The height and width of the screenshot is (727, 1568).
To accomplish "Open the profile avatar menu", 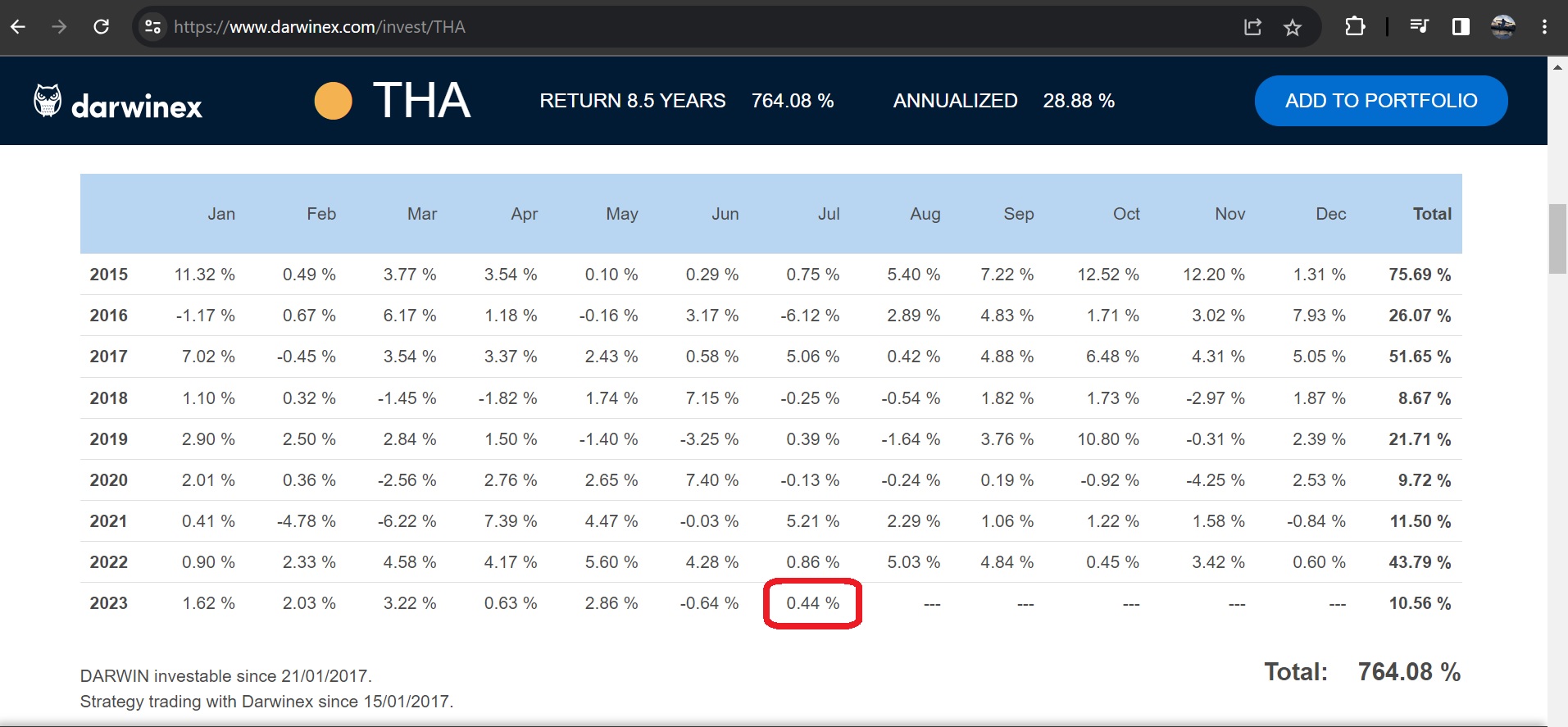I will [1502, 27].
